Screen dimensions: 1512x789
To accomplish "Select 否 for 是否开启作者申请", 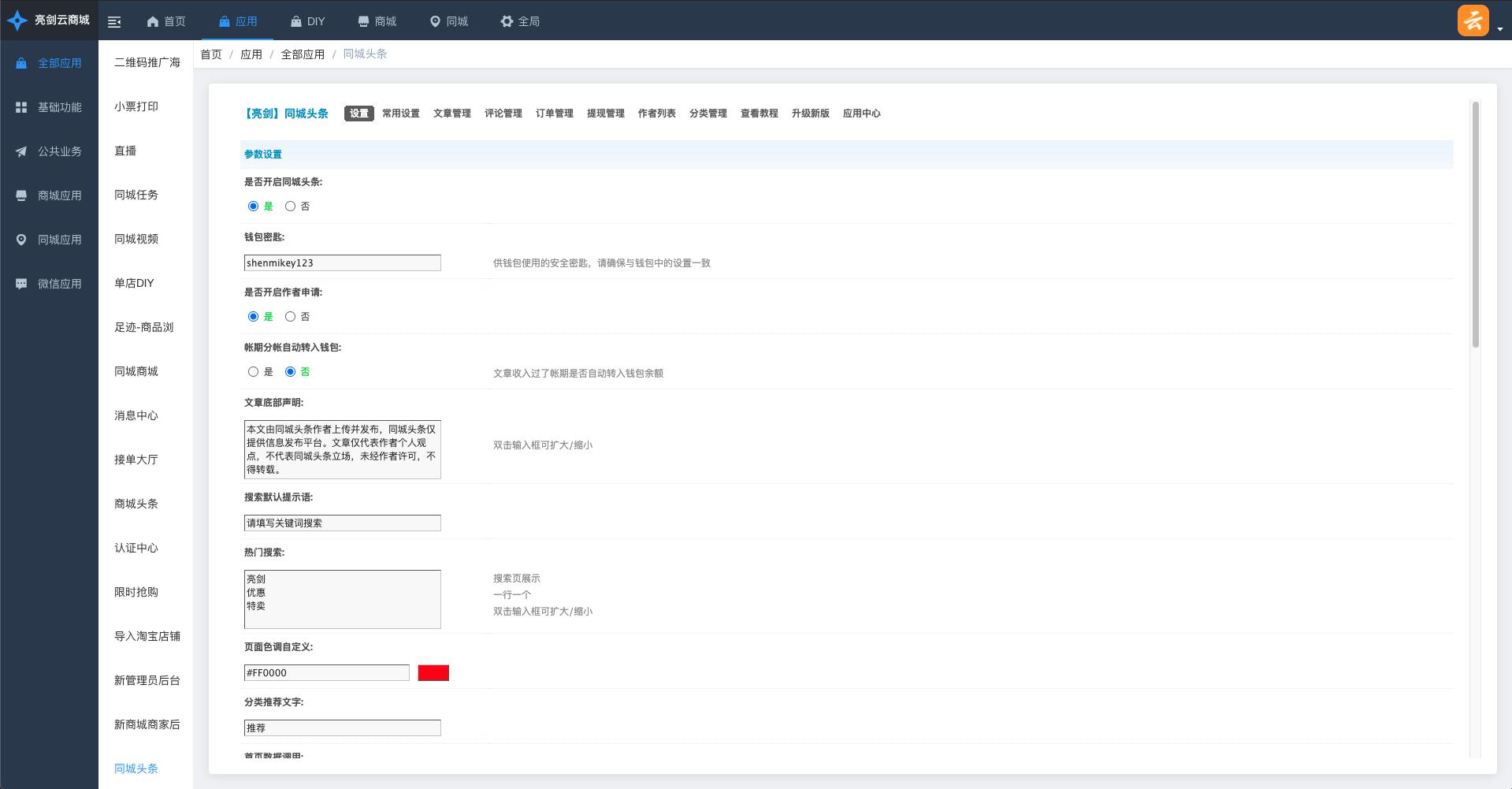I will tap(290, 317).
